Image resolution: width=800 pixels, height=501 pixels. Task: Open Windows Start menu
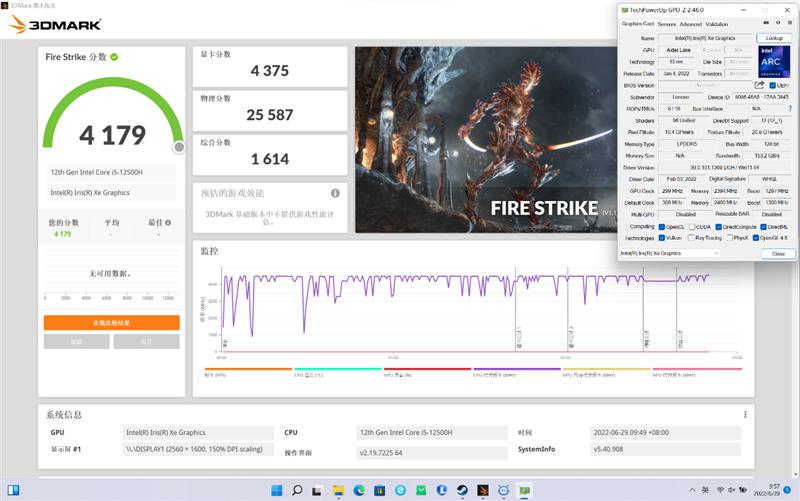[277, 490]
